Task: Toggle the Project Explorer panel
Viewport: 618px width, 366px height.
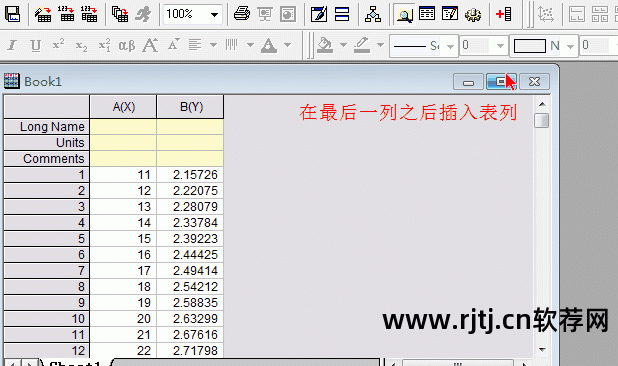Action: 404,14
